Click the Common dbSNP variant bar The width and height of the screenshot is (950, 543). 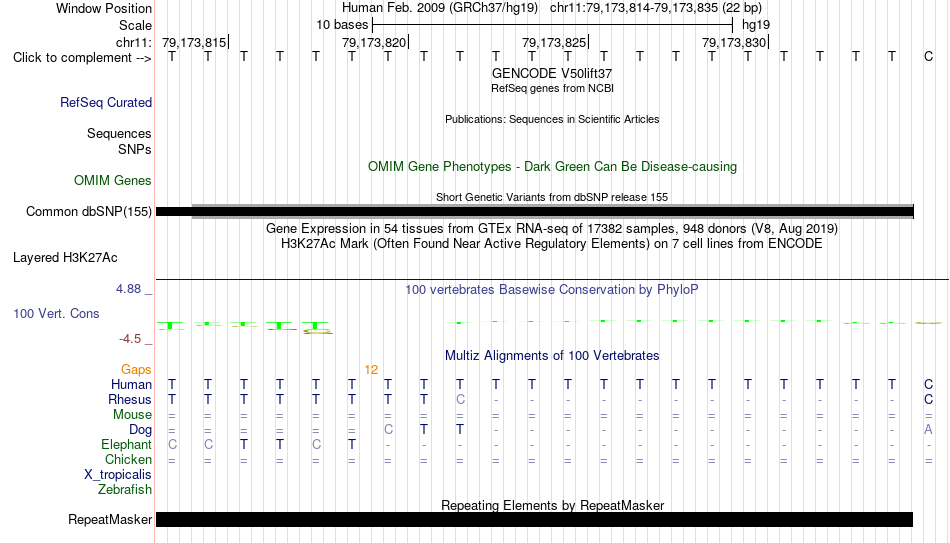tap(534, 212)
